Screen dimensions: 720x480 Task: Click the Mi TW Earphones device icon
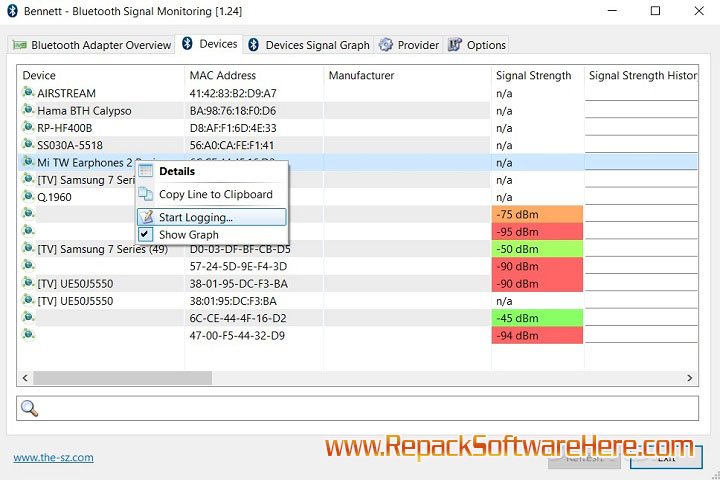(x=28, y=162)
